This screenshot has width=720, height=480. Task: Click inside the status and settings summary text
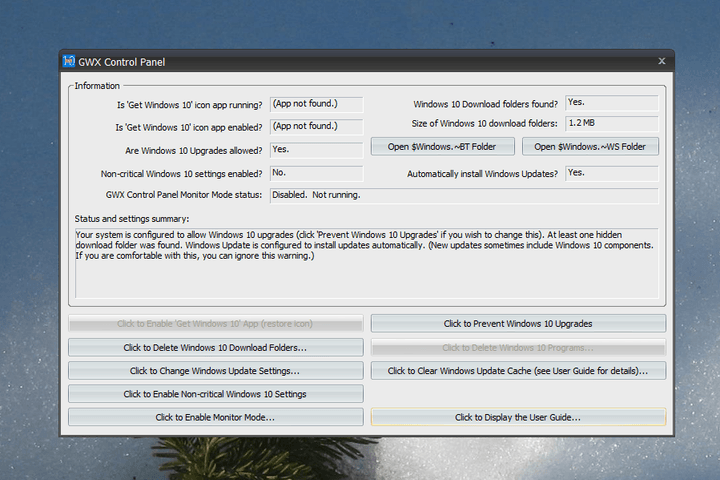pos(367,263)
